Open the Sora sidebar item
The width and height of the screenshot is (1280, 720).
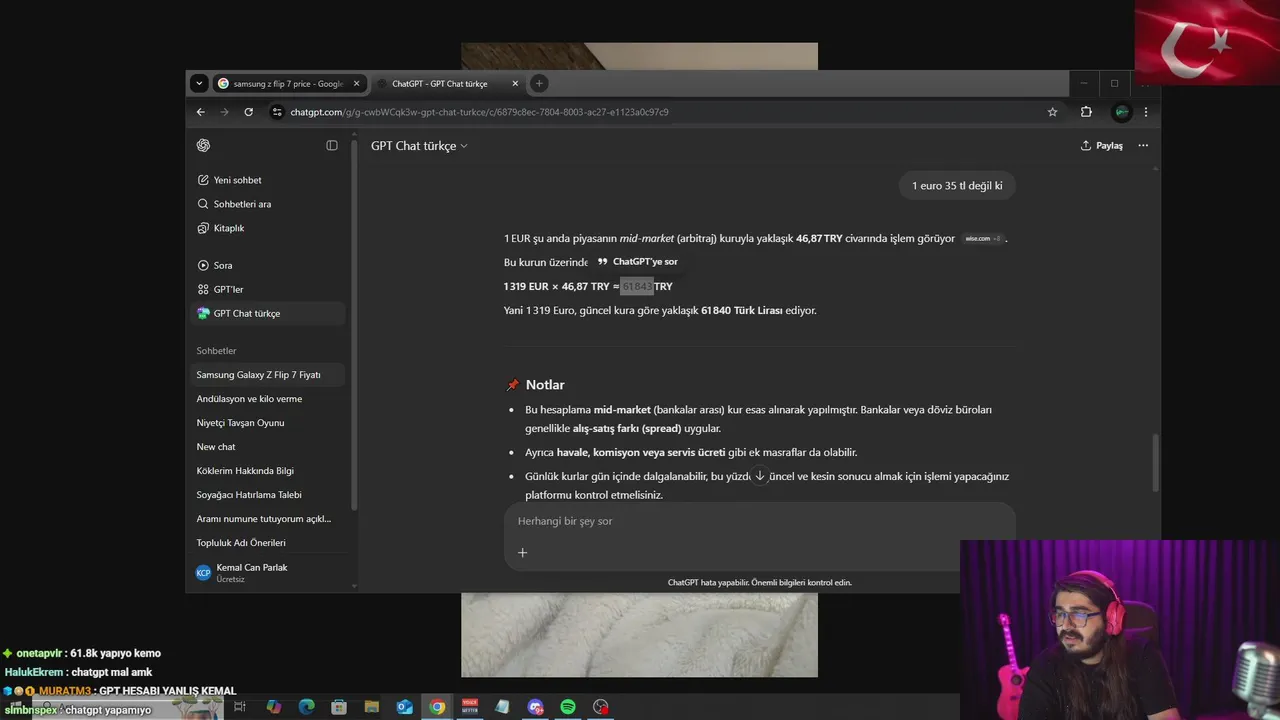point(268,265)
